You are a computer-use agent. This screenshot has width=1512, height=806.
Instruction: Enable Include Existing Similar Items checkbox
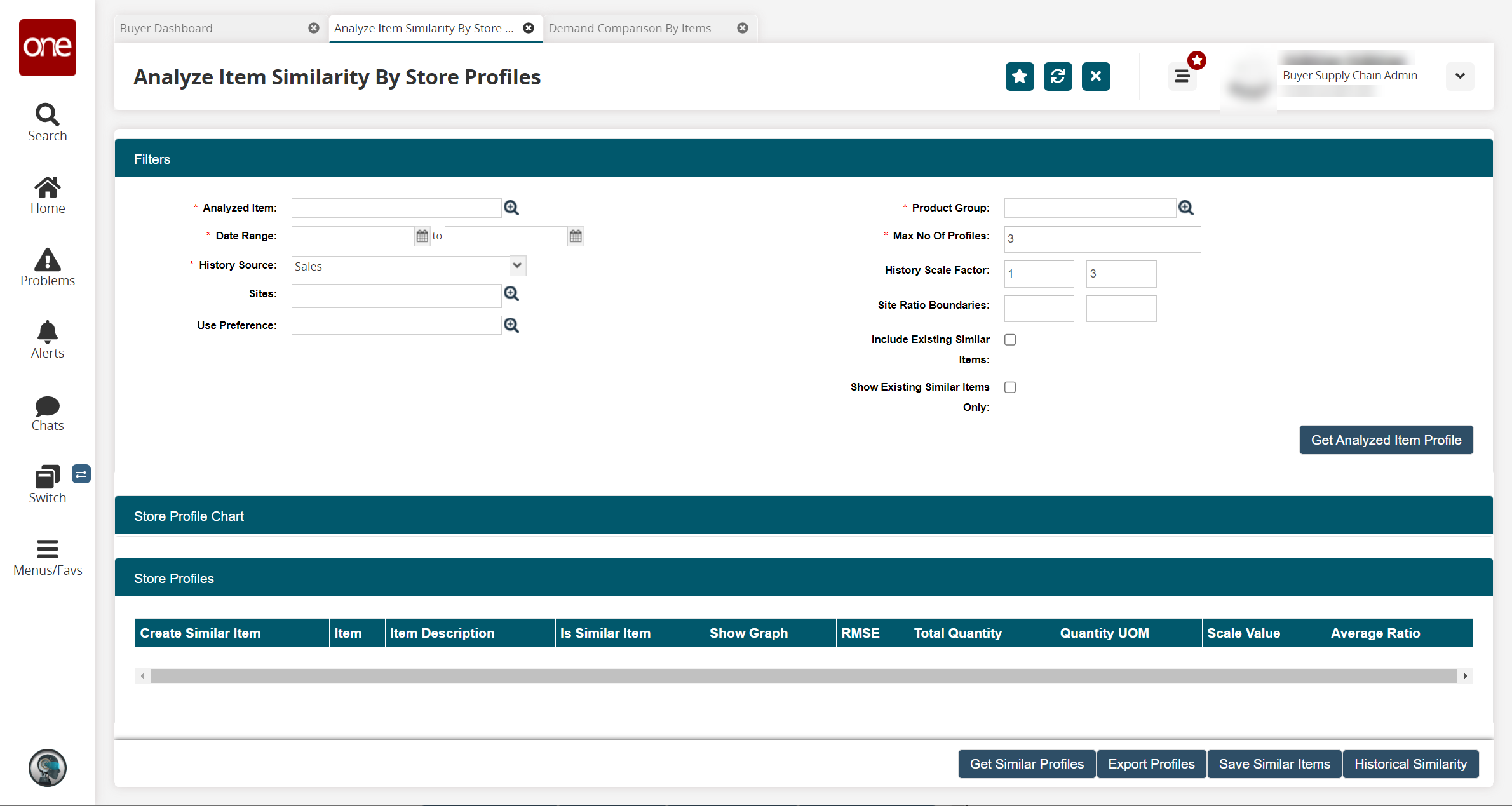(1010, 339)
